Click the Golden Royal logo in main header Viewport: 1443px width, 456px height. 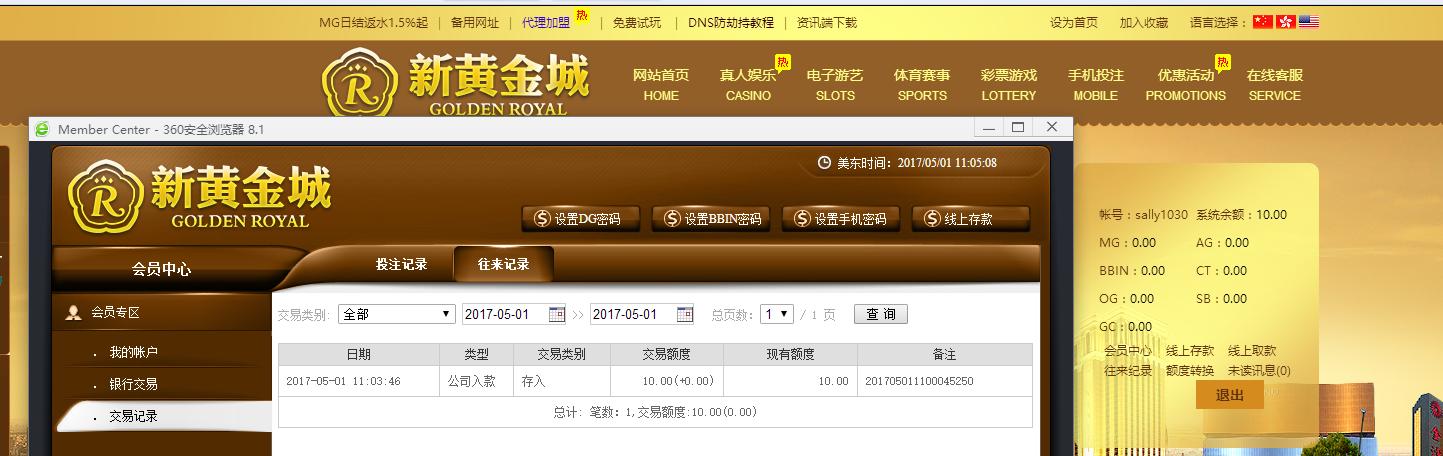click(455, 82)
